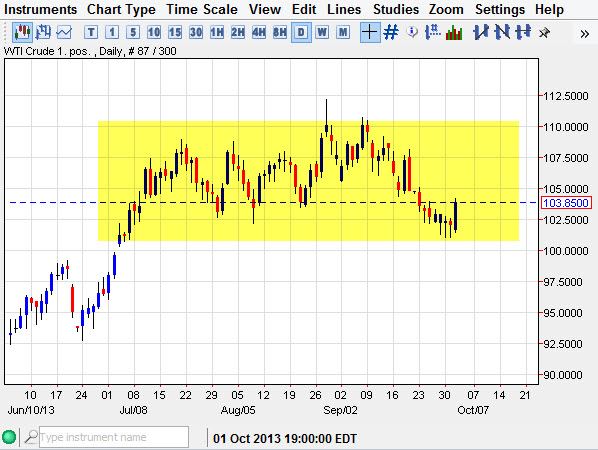Toggle the chart grid hash icon
598x450 pixels.
pyautogui.click(x=391, y=32)
